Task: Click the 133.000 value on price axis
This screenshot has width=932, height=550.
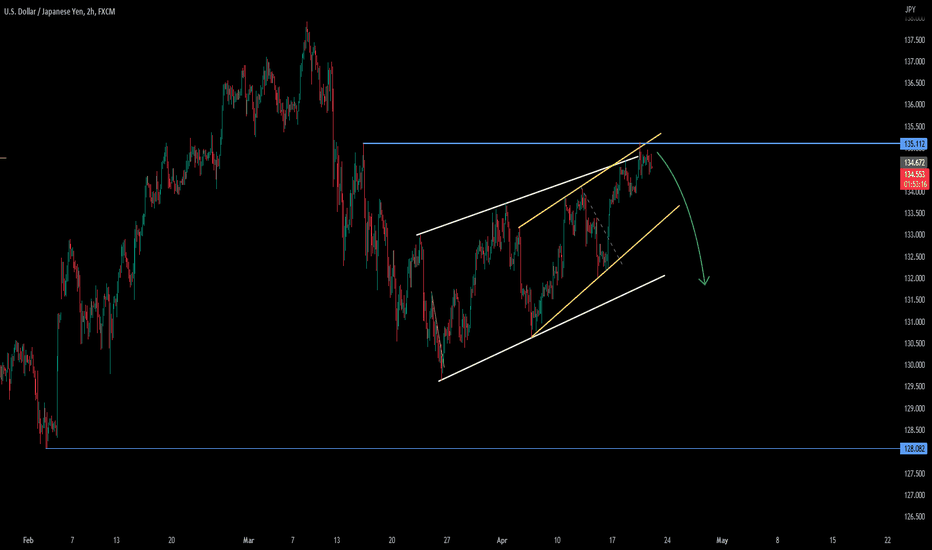Action: point(914,235)
